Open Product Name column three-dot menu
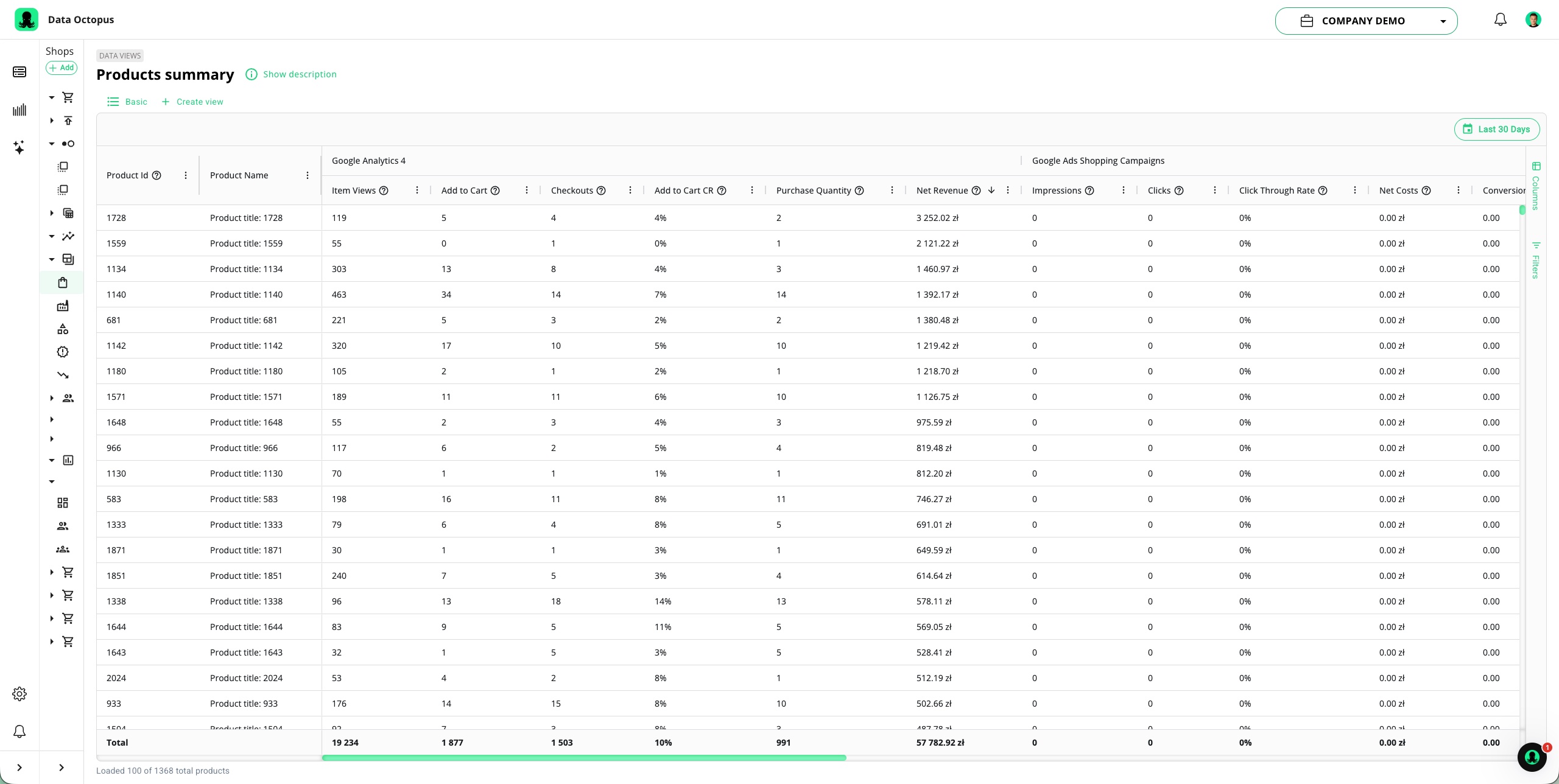This screenshot has width=1559, height=784. 308,175
